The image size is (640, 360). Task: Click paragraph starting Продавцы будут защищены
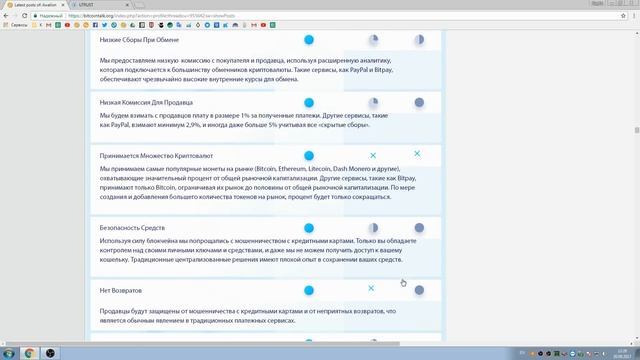pyautogui.click(x=248, y=316)
